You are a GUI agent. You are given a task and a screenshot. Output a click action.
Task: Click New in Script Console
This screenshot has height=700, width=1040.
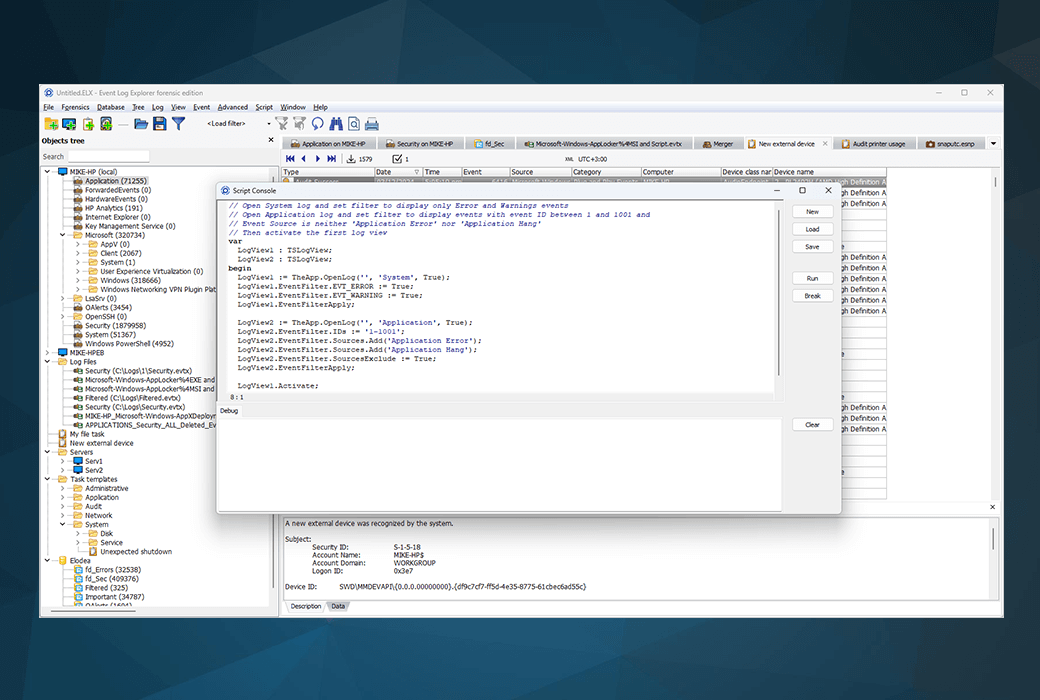812,212
